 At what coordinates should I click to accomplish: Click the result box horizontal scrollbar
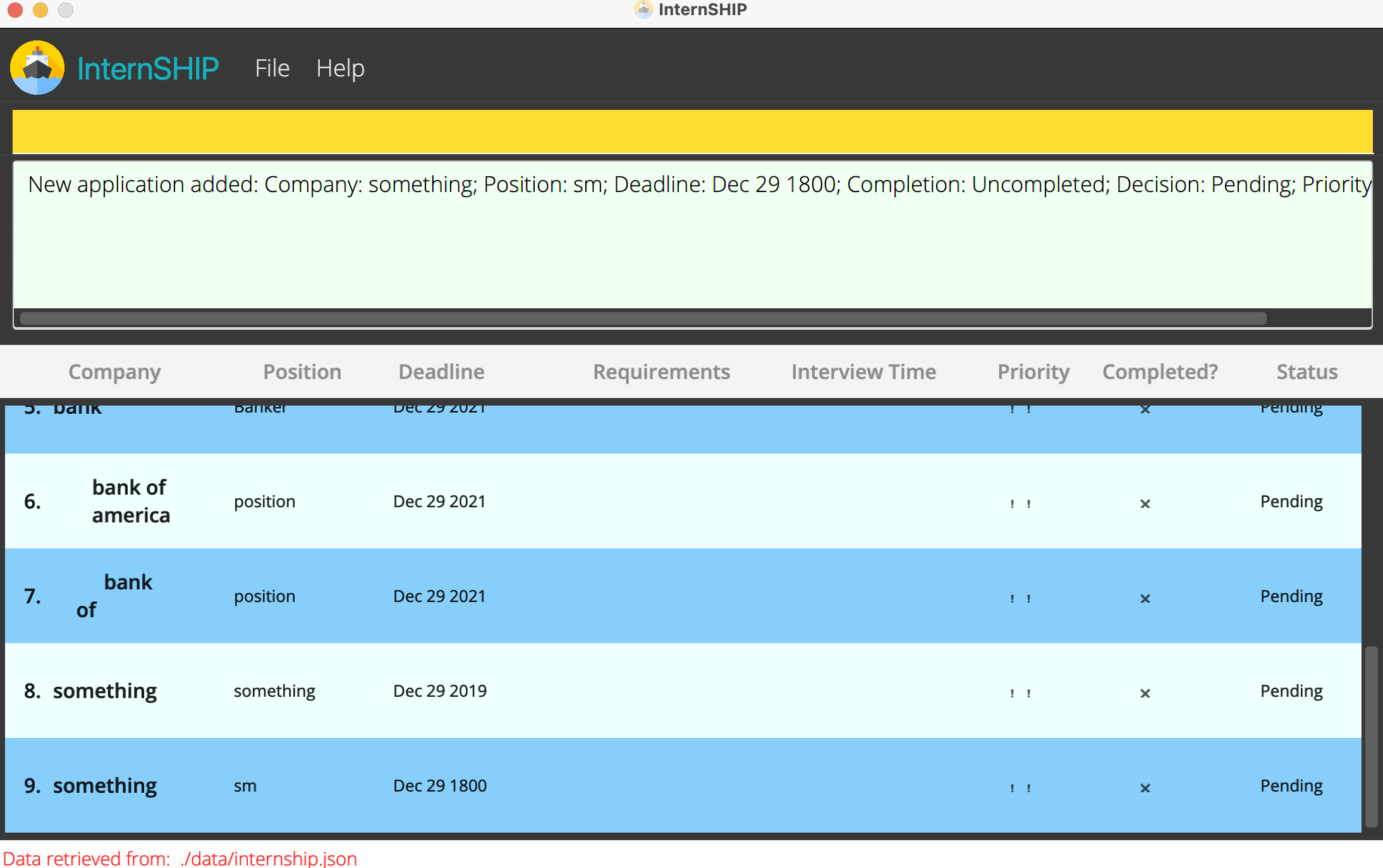pyautogui.click(x=643, y=318)
